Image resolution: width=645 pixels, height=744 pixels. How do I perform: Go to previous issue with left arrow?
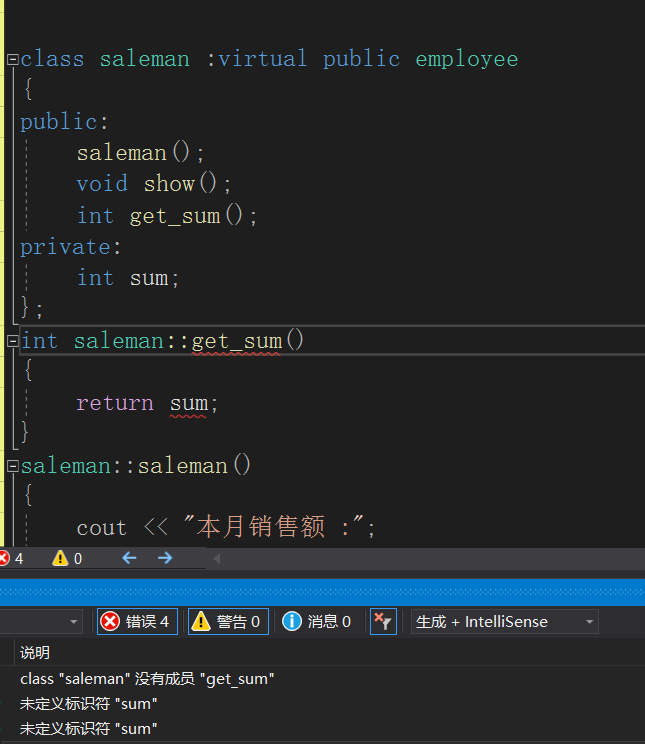129,558
